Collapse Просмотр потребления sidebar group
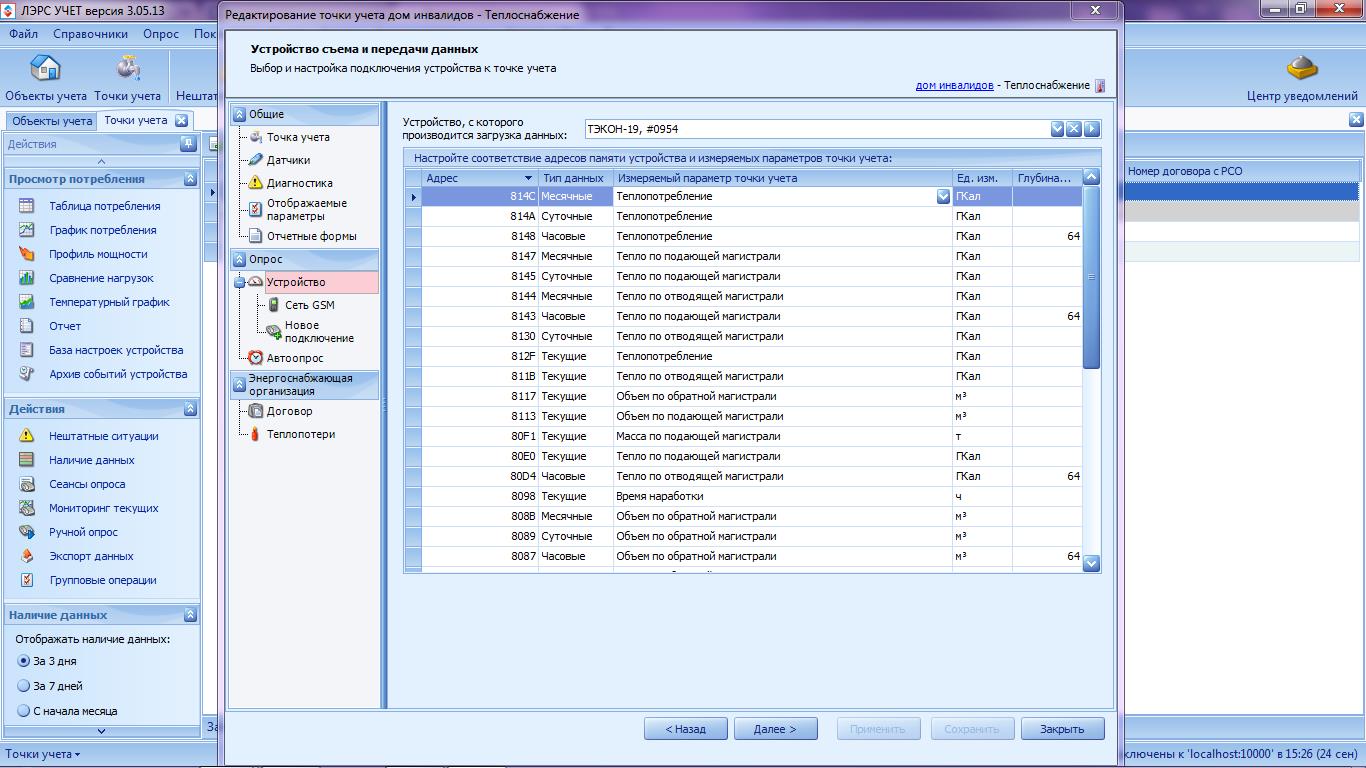 pos(190,179)
